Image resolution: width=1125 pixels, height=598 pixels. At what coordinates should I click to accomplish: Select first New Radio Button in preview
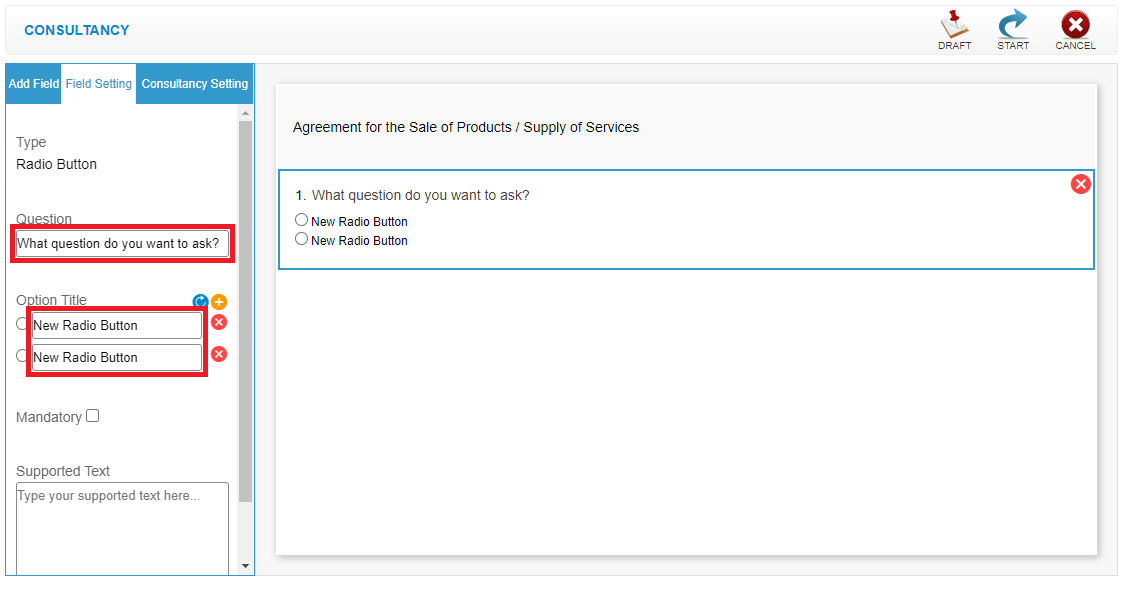301,220
